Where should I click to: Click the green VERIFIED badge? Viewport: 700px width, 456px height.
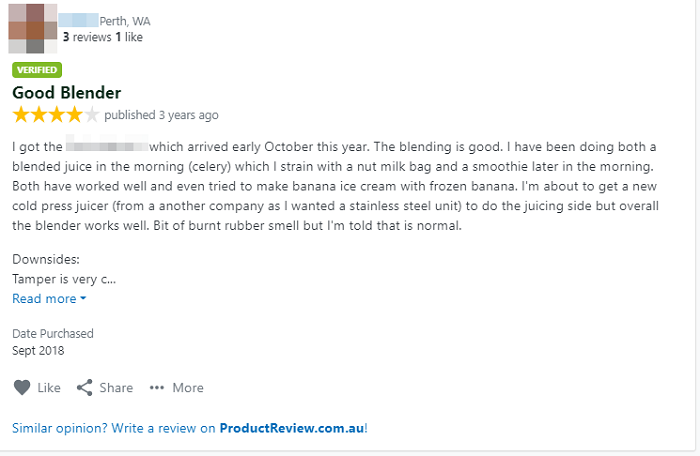pos(37,70)
